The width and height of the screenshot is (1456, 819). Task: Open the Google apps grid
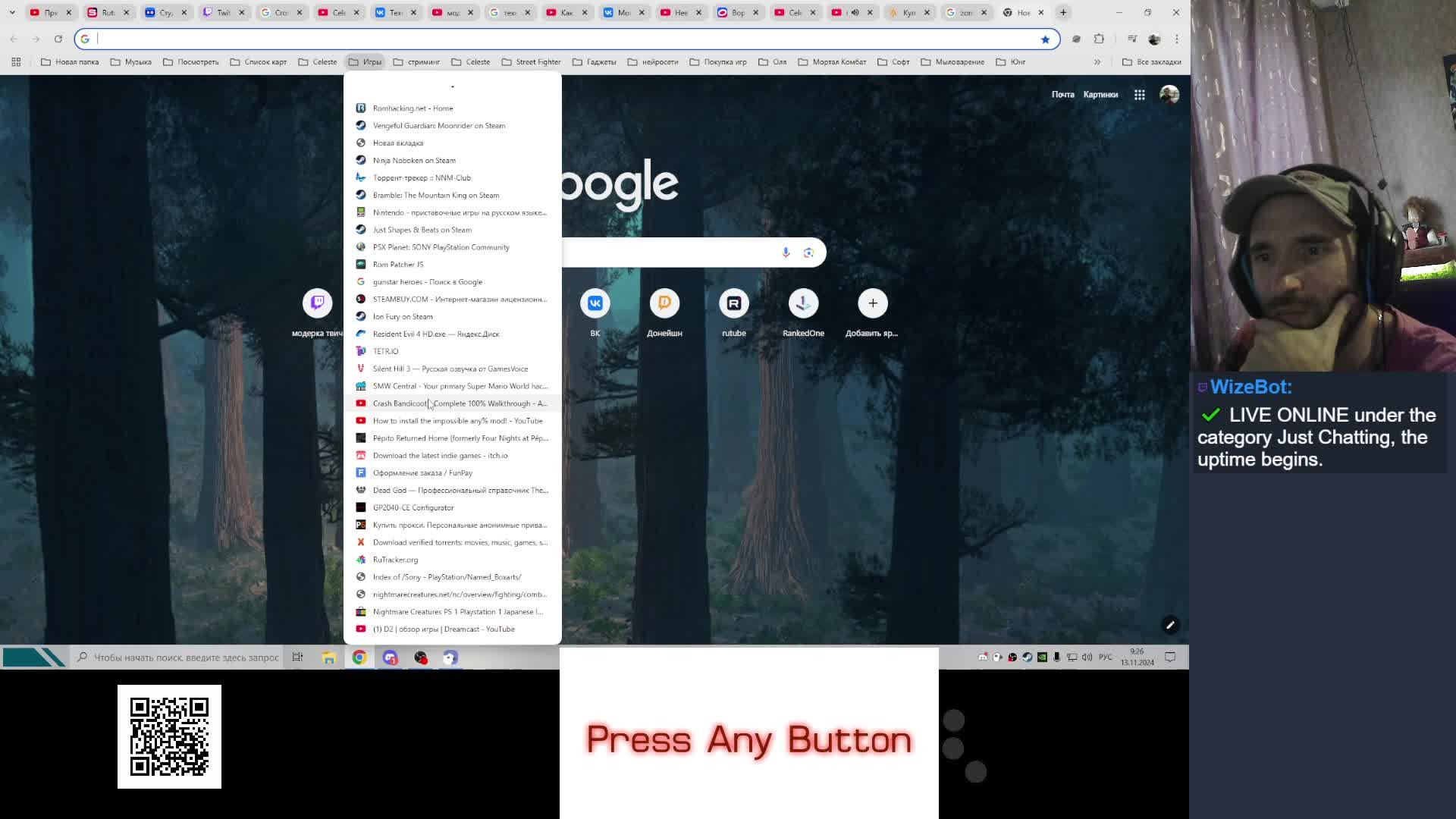pyautogui.click(x=1139, y=95)
